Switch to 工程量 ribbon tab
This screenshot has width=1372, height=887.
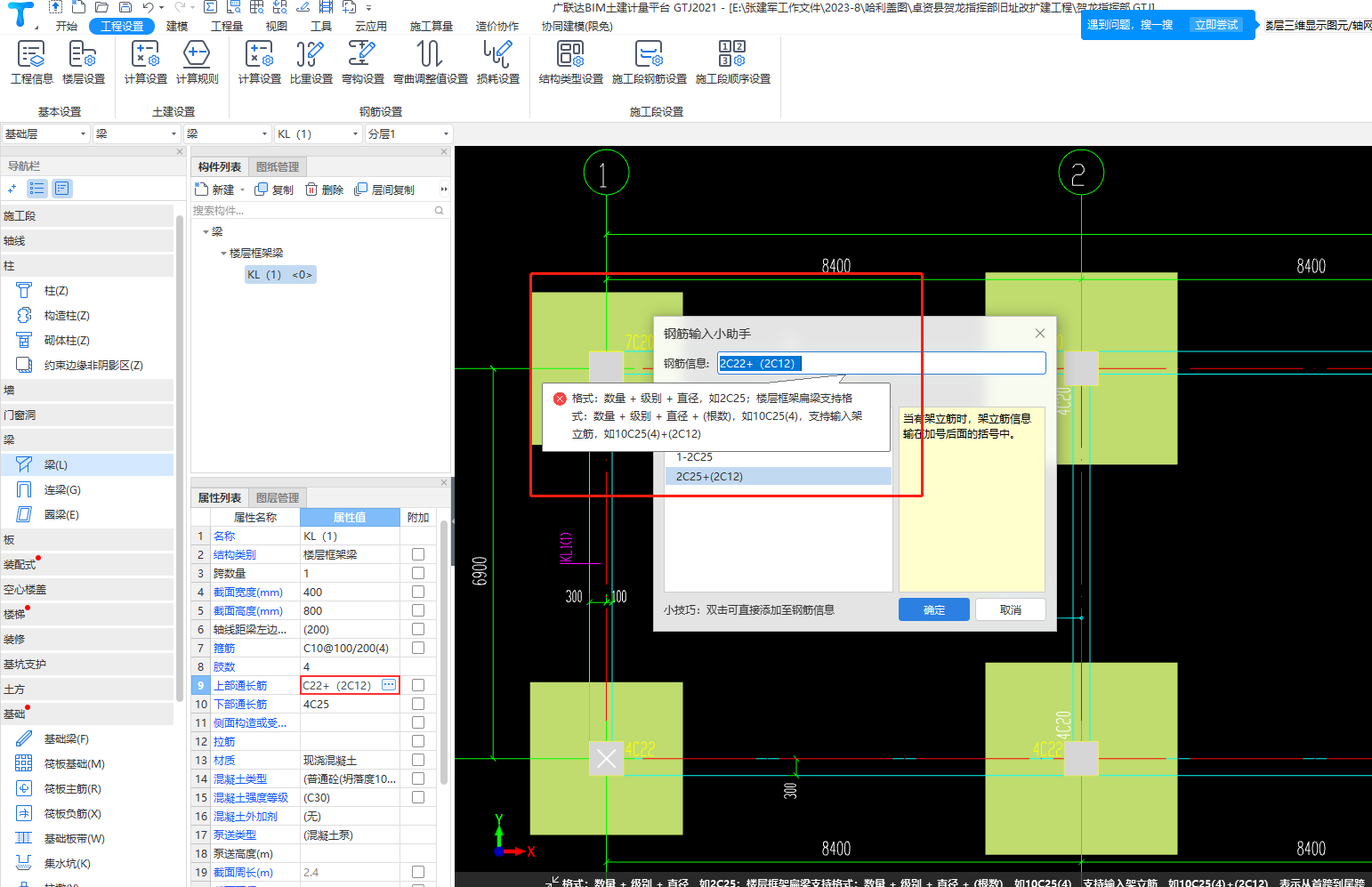click(x=227, y=27)
